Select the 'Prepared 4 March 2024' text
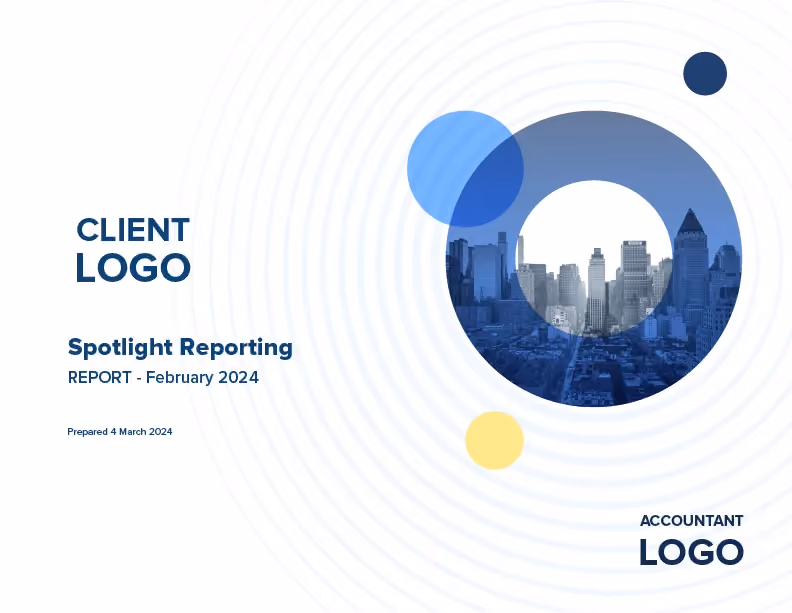792x613 pixels. (x=120, y=432)
